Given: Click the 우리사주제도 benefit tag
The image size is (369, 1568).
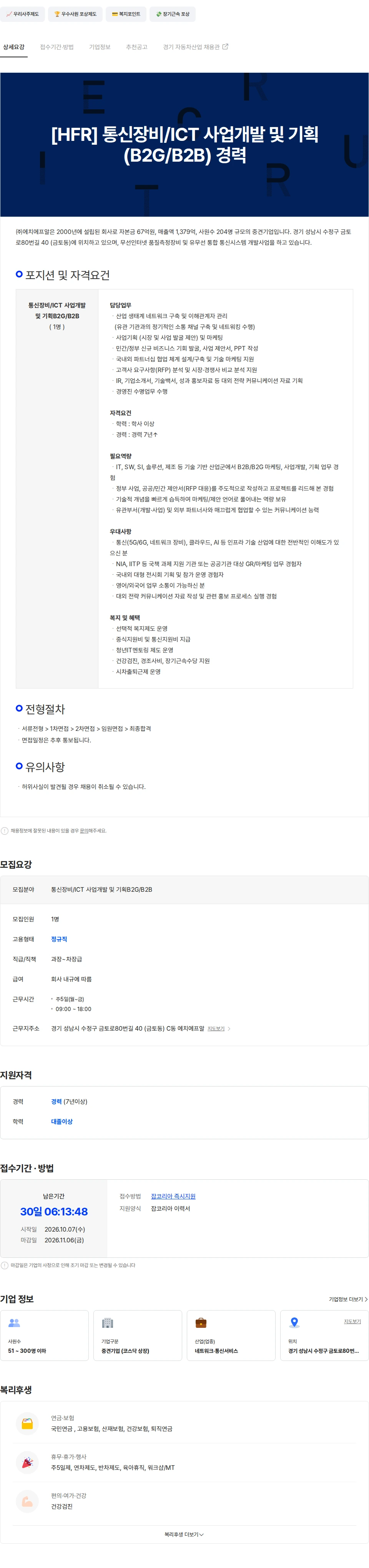Looking at the screenshot, I should (x=23, y=14).
